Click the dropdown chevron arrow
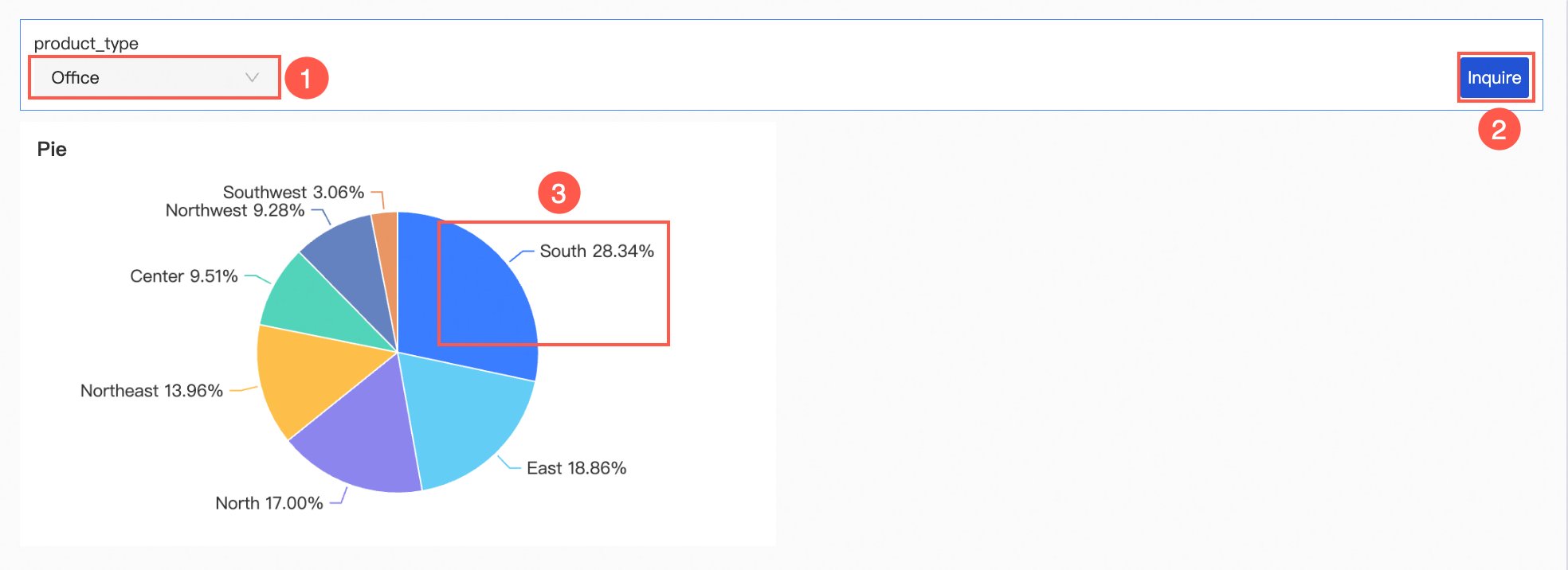The width and height of the screenshot is (1568, 570). (x=252, y=77)
